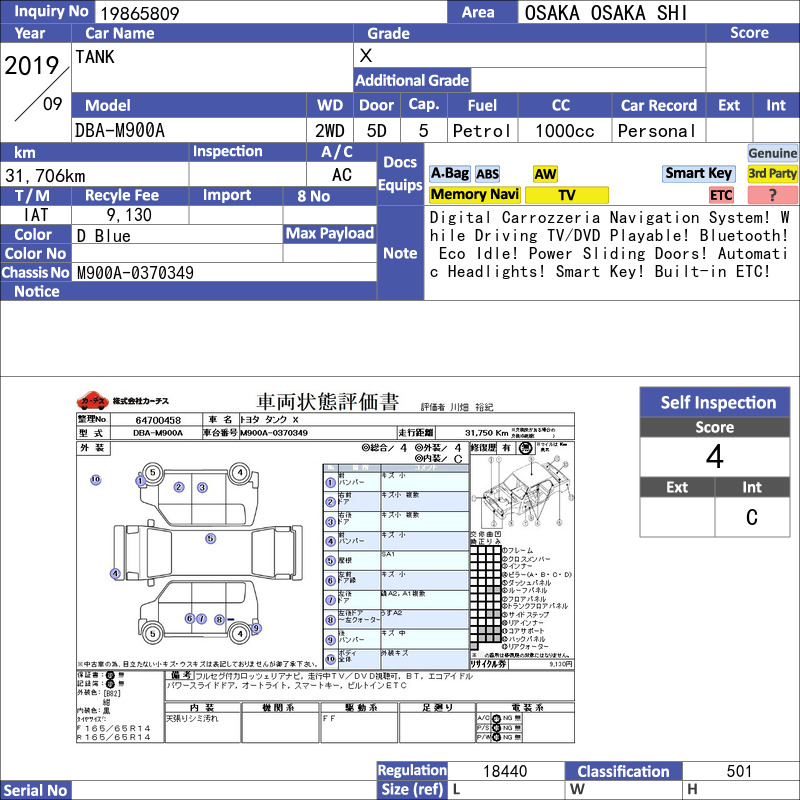
Task: Click the Size (ref) label
Action: [412, 789]
